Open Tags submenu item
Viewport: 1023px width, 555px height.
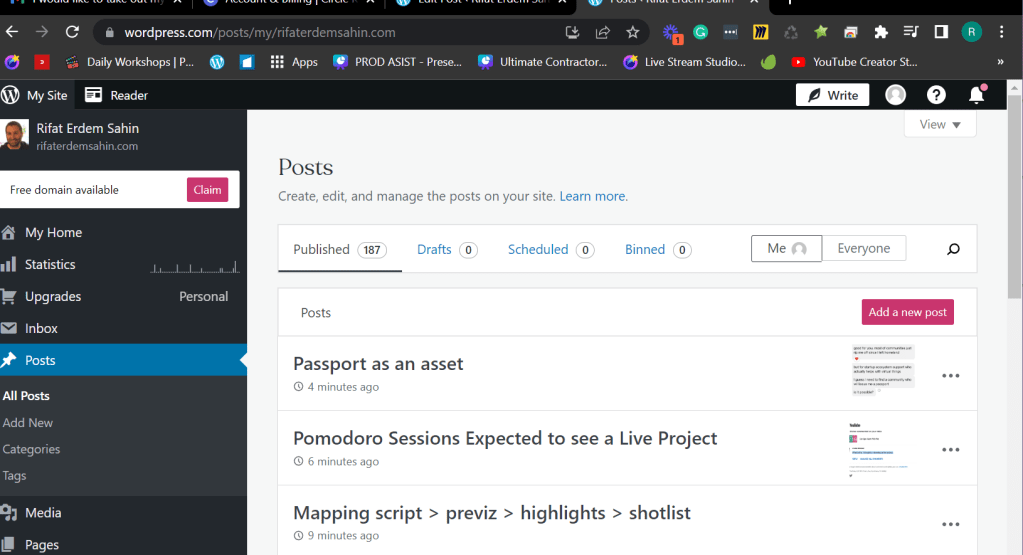tap(14, 476)
